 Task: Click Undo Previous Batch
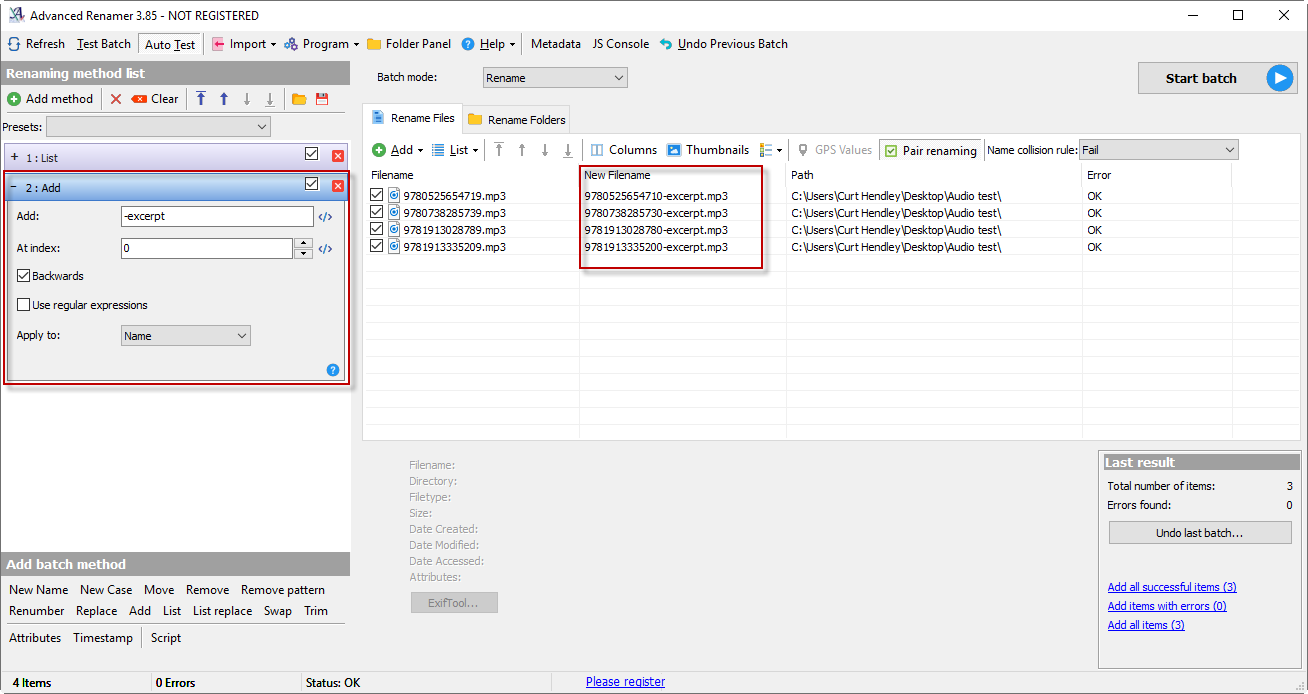coord(723,44)
